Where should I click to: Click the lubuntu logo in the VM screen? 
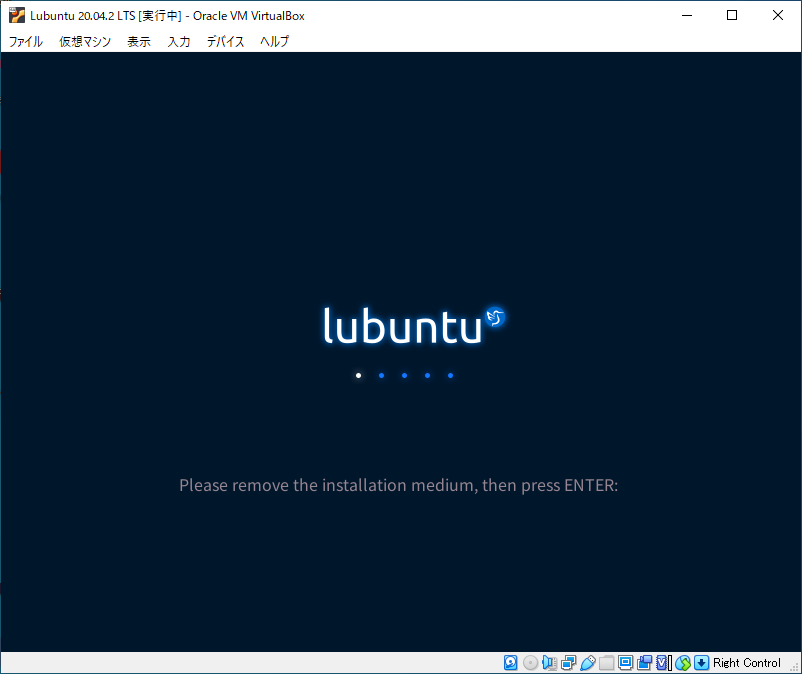pos(414,325)
